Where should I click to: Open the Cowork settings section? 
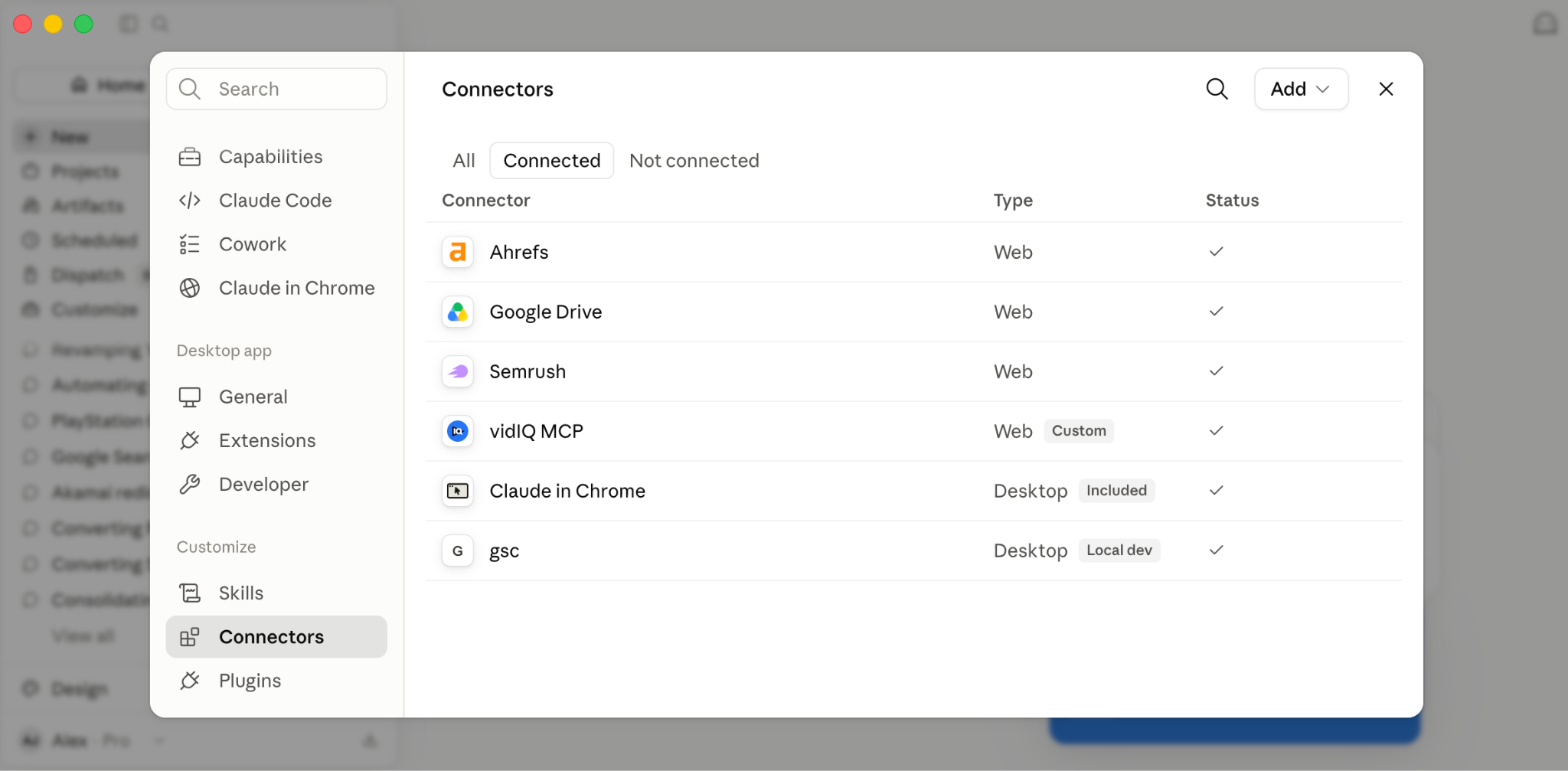(x=276, y=243)
